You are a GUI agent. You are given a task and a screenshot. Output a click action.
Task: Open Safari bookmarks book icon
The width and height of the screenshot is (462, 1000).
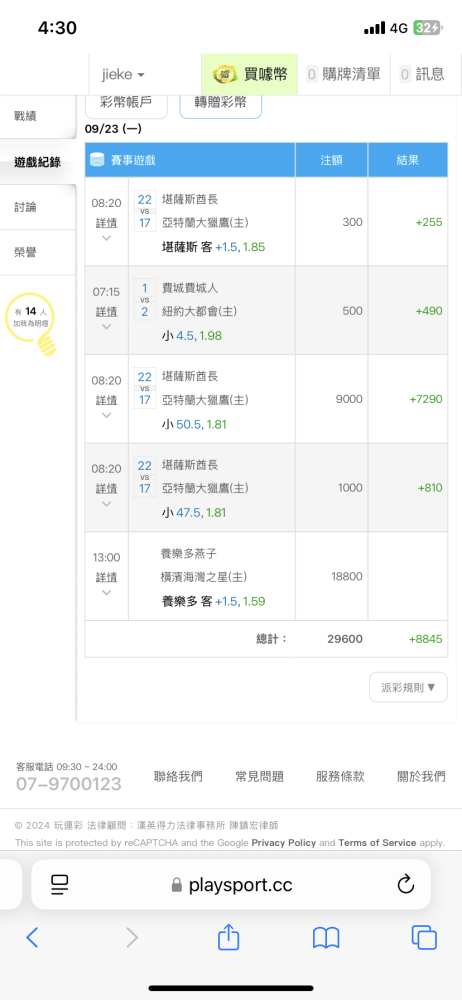(x=325, y=938)
